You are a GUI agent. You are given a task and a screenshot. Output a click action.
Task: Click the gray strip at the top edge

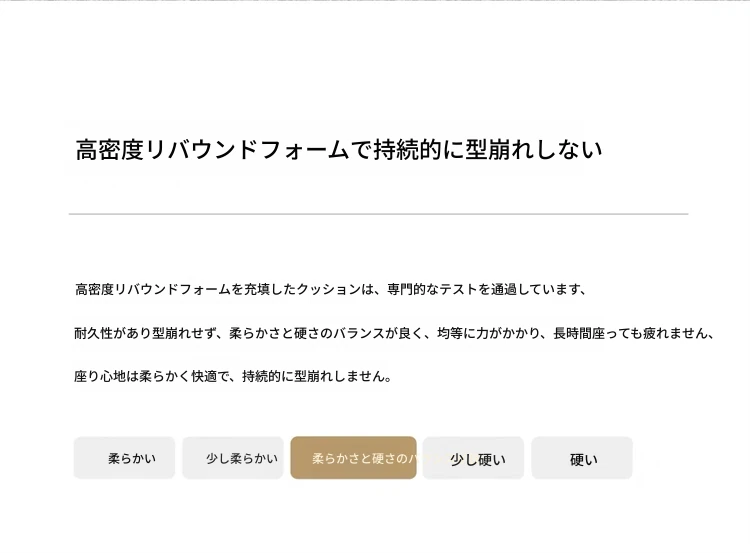tap(375, 0)
